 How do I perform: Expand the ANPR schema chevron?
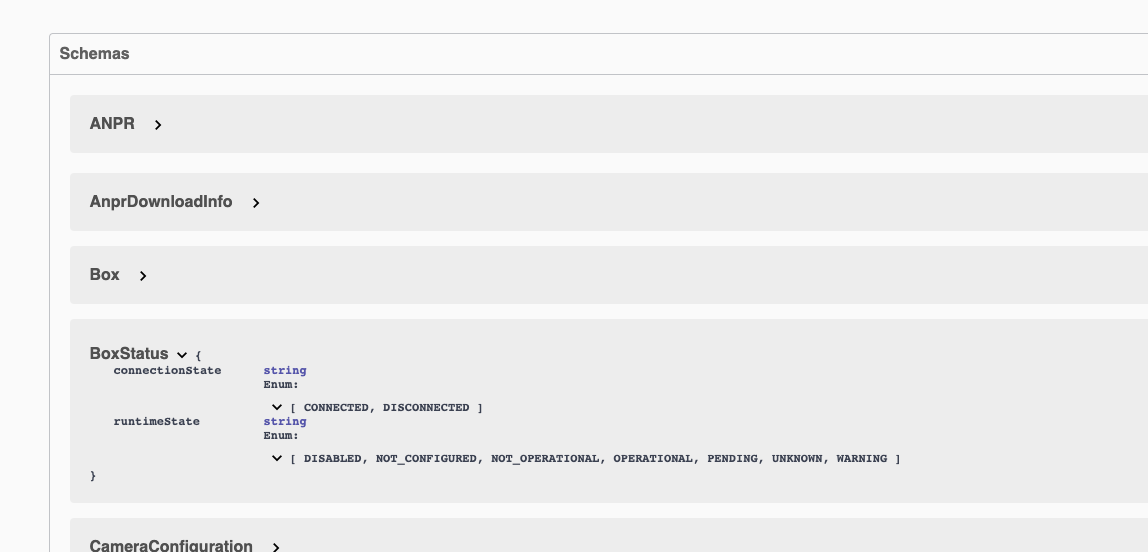coord(157,125)
